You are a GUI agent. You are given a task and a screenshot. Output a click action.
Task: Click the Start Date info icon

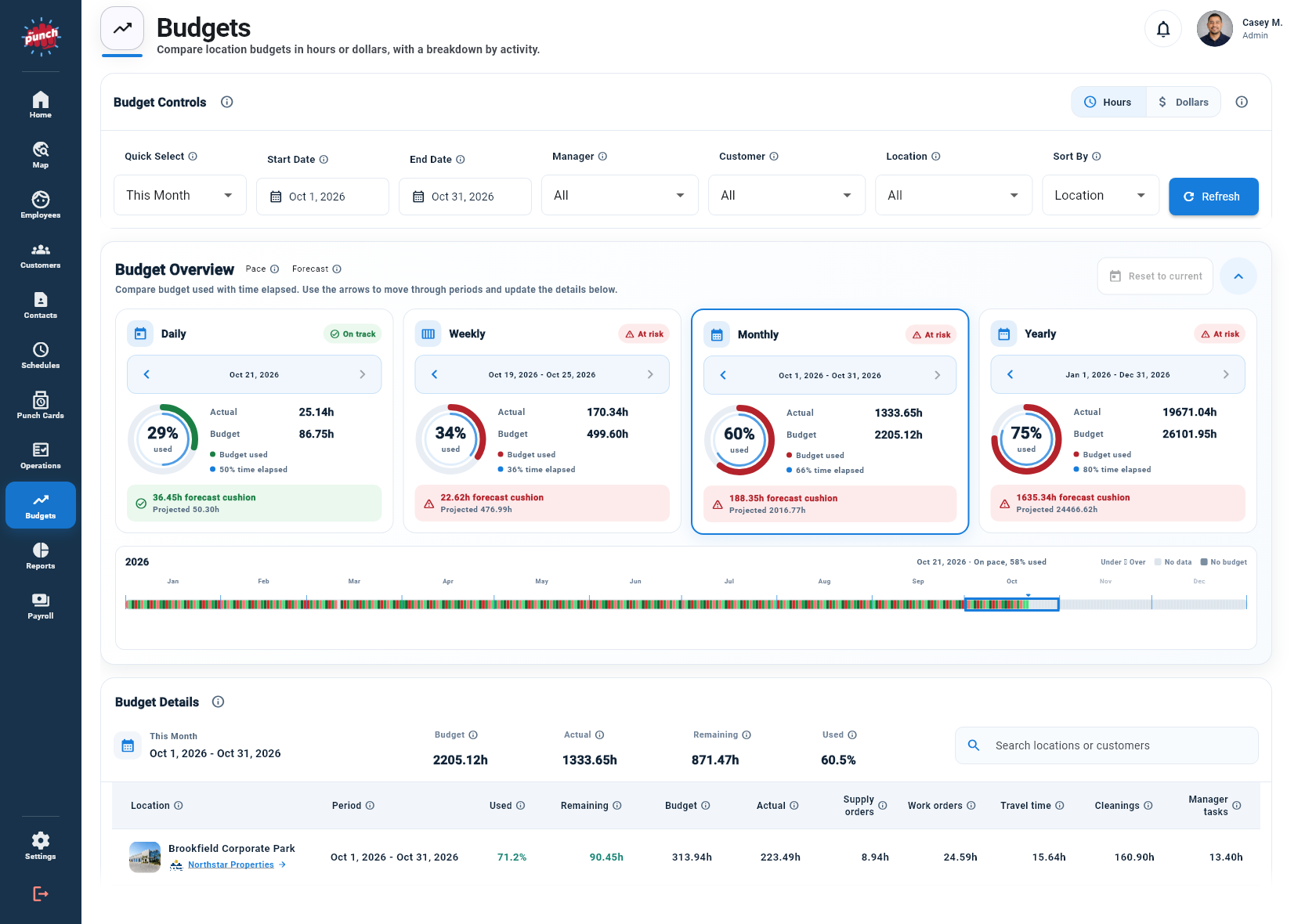324,160
